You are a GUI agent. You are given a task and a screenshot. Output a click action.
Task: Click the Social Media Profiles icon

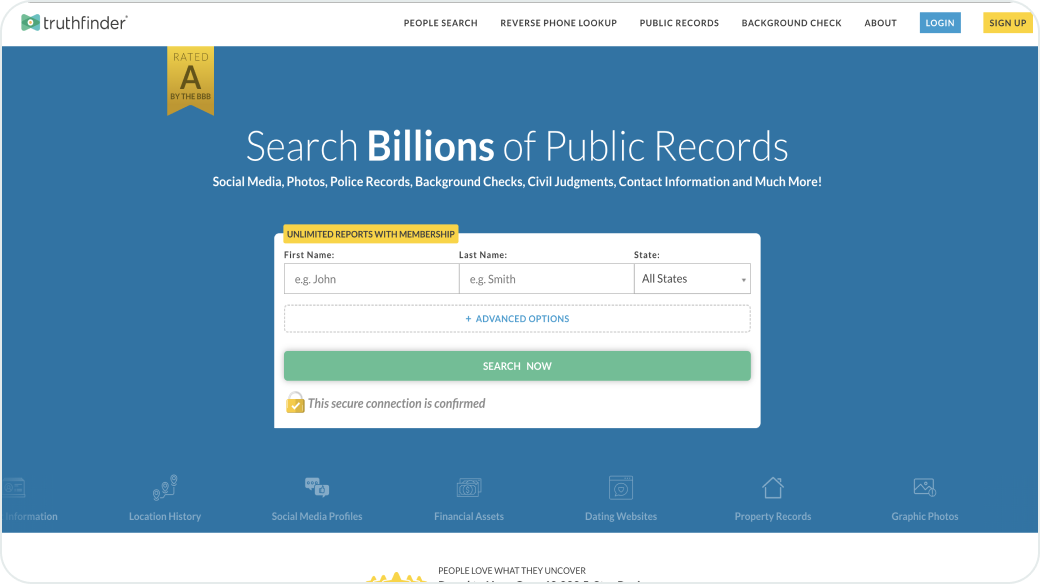[317, 485]
